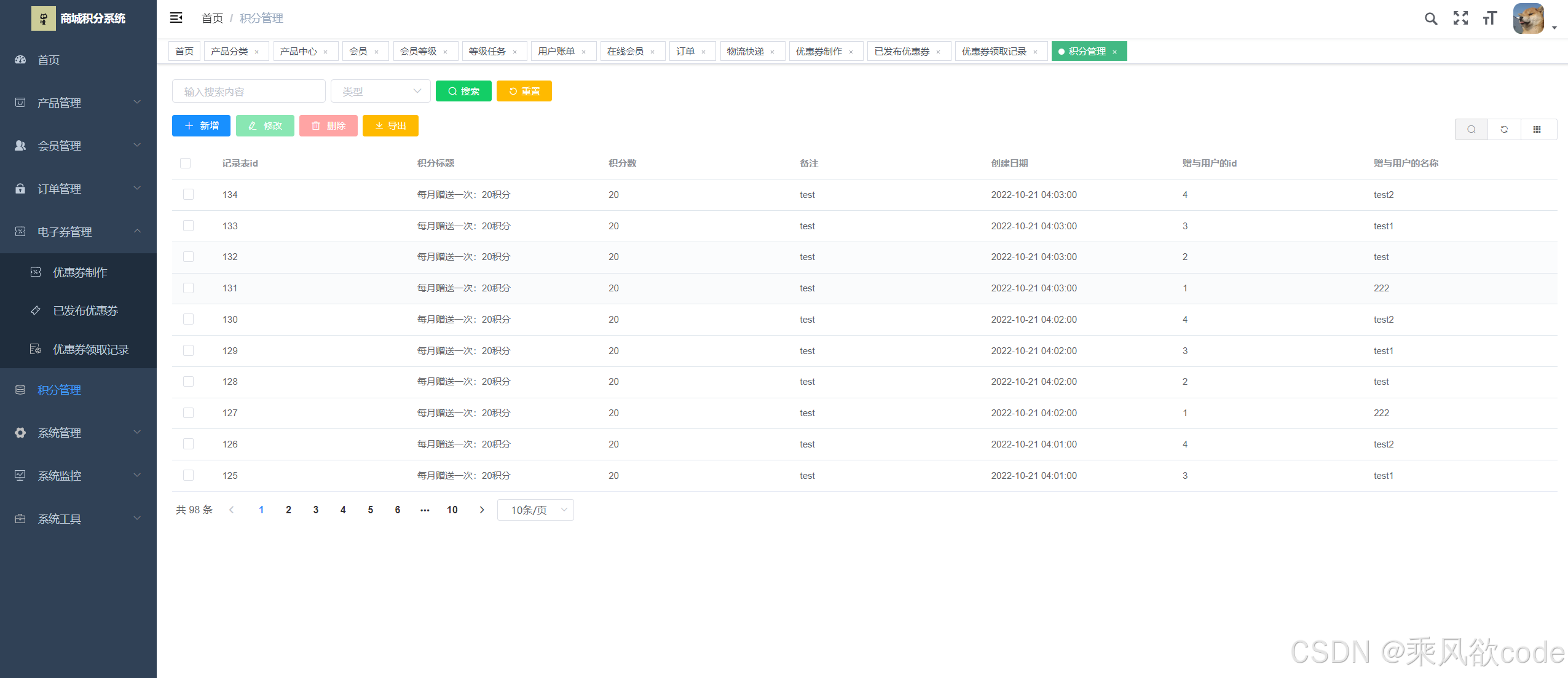This screenshot has height=678, width=1568.
Task: Switch to the 物流快递 tab
Action: pos(745,52)
